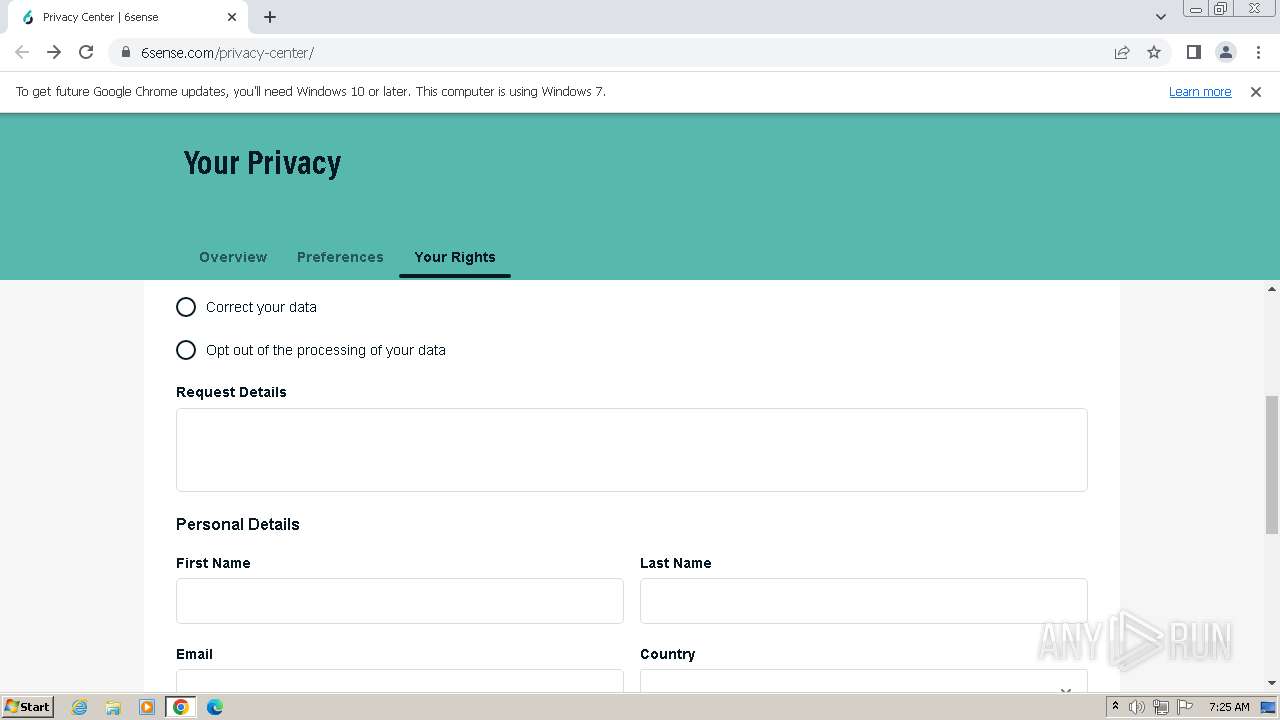Click the Email input field
The height and width of the screenshot is (720, 1280).
[400, 680]
